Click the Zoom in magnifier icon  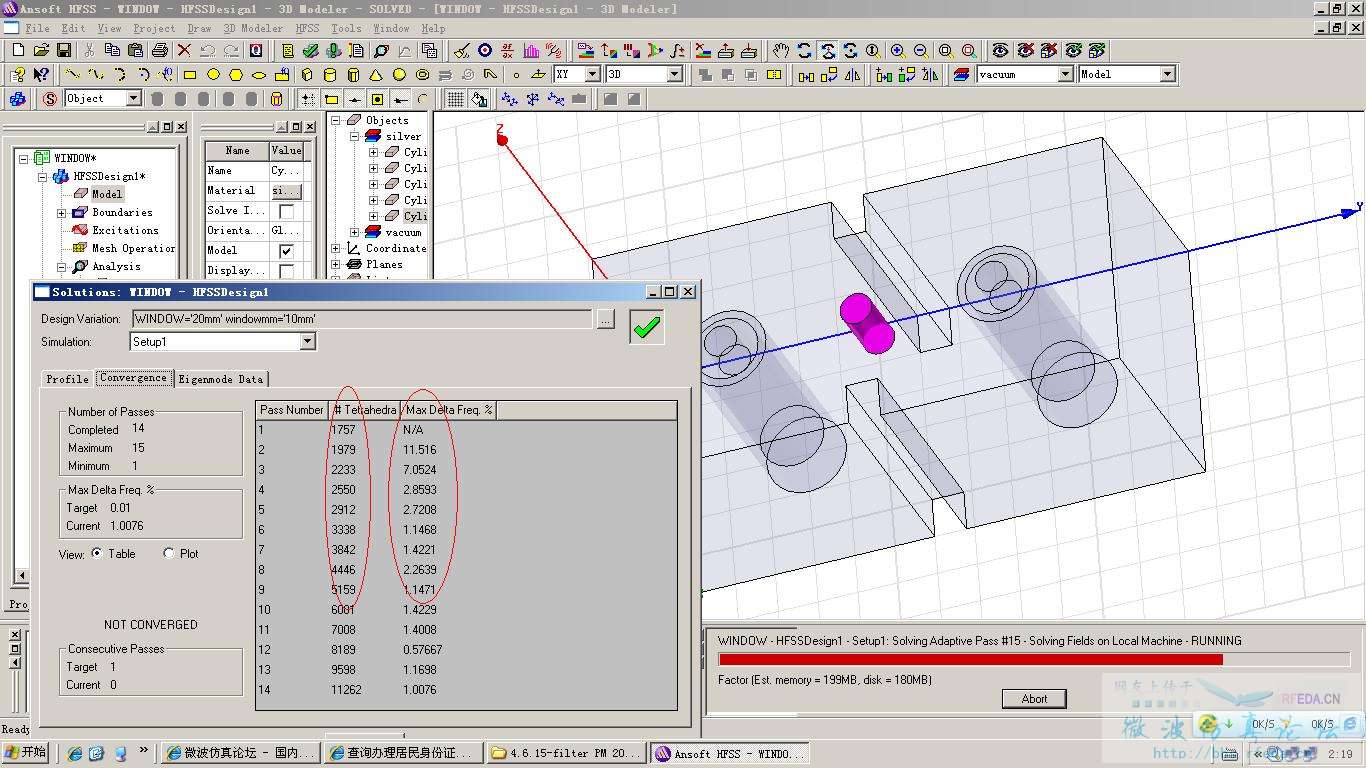click(897, 50)
